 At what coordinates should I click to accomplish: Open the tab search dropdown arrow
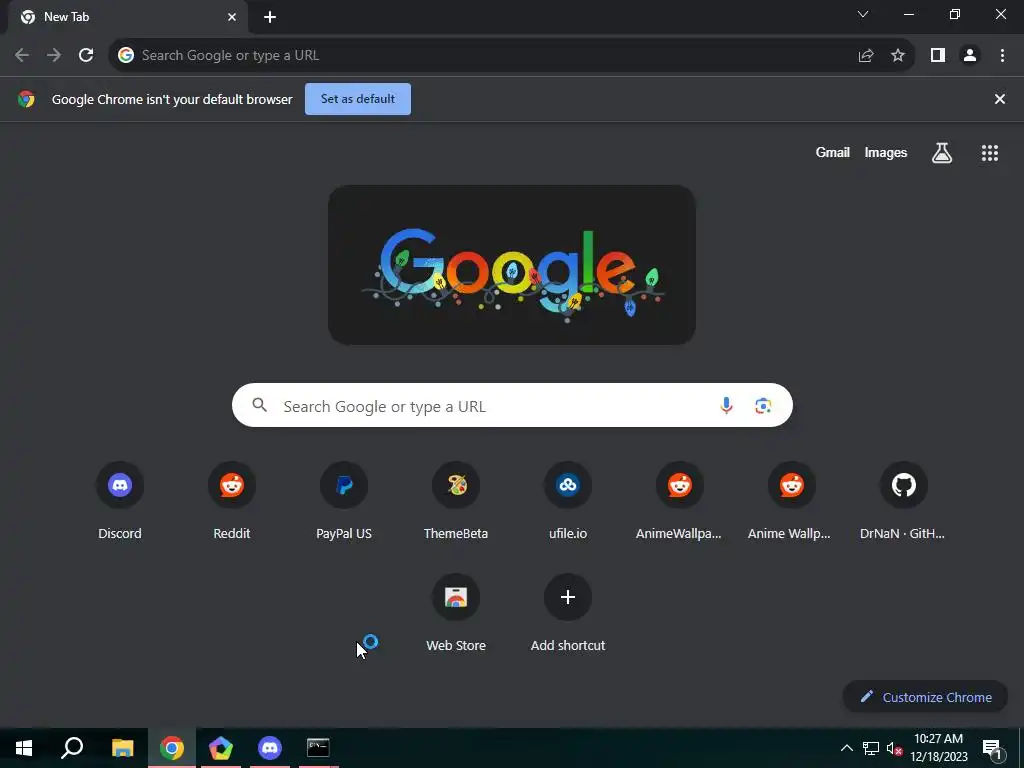(x=863, y=14)
